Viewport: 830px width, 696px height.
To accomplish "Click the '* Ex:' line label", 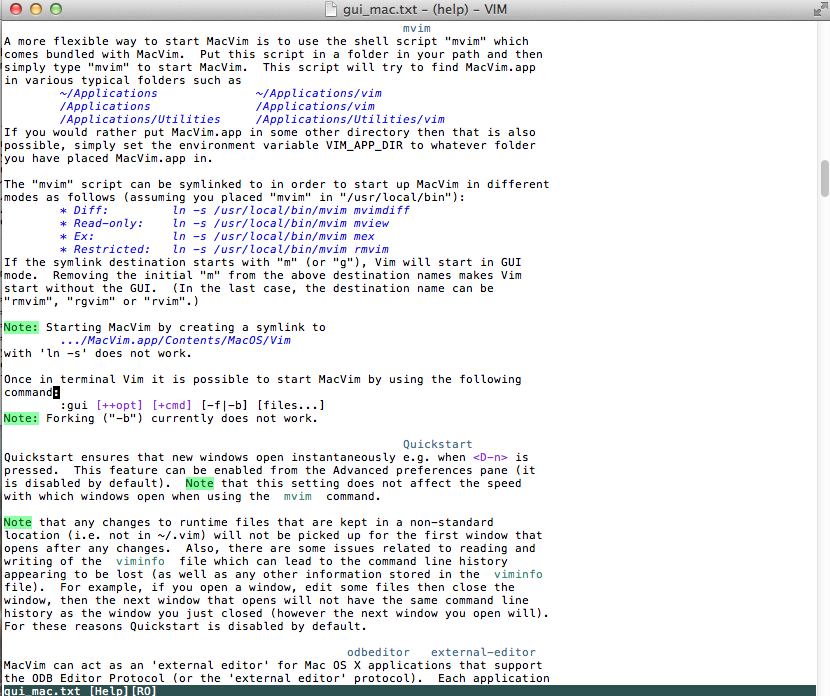I will pyautogui.click(x=77, y=237).
